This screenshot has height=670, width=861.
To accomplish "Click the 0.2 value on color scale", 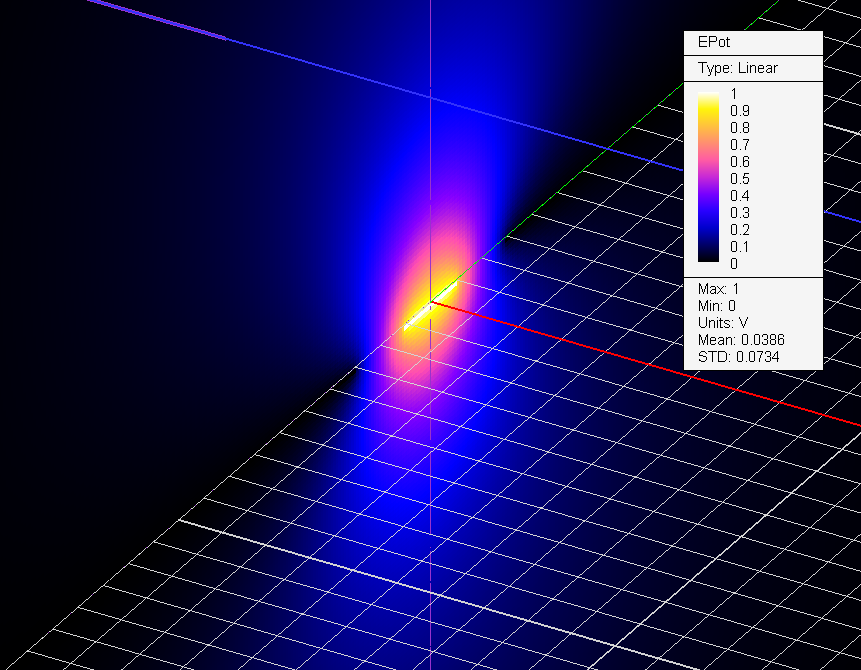I will (739, 230).
